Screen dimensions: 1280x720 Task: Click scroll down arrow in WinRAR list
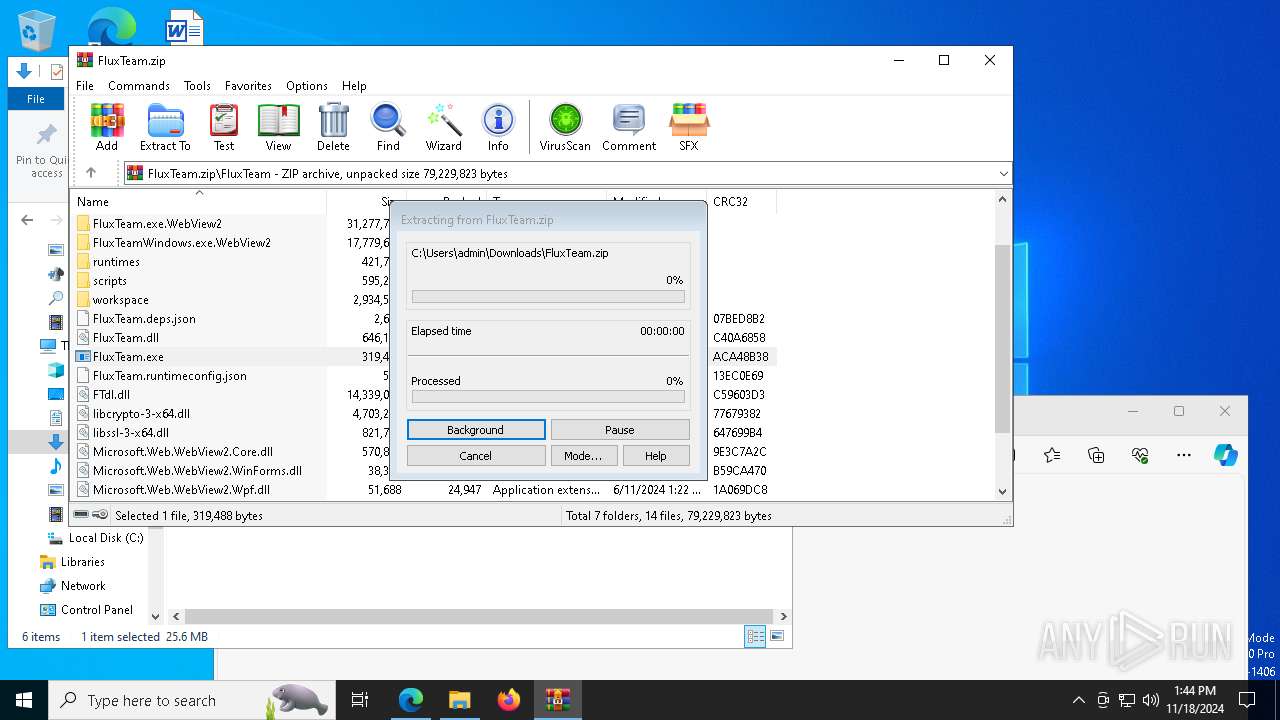coord(1003,491)
